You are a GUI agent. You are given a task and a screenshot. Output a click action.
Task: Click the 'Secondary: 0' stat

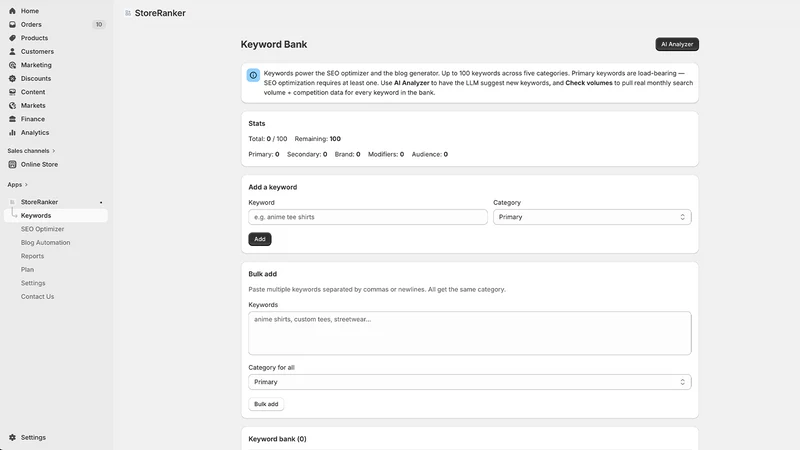coord(307,154)
